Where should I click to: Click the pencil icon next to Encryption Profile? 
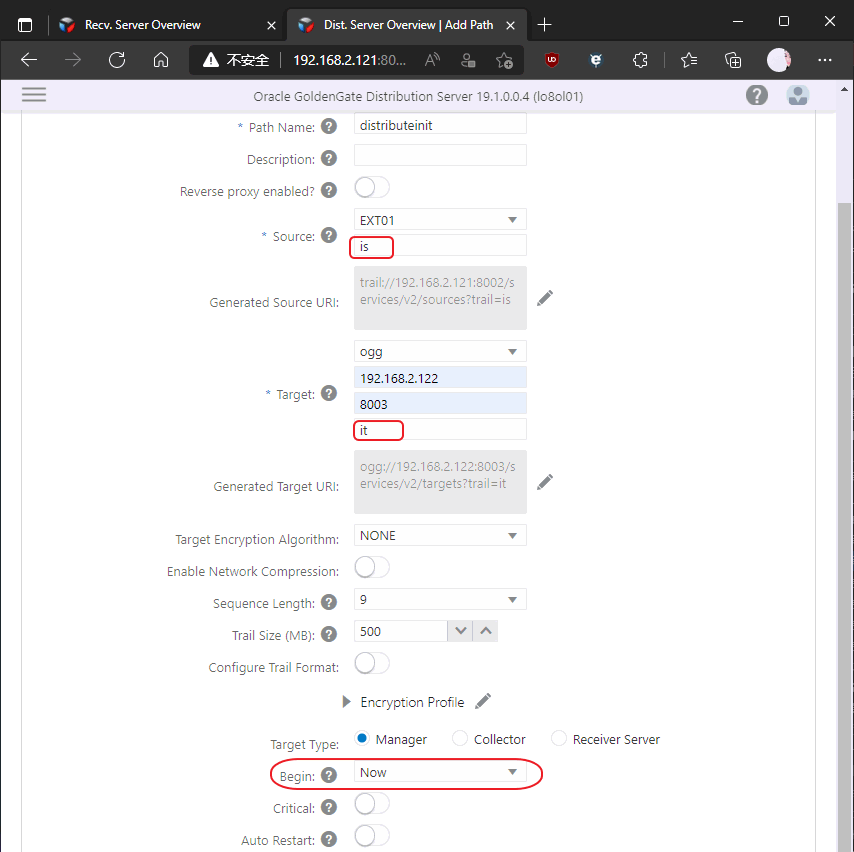483,701
